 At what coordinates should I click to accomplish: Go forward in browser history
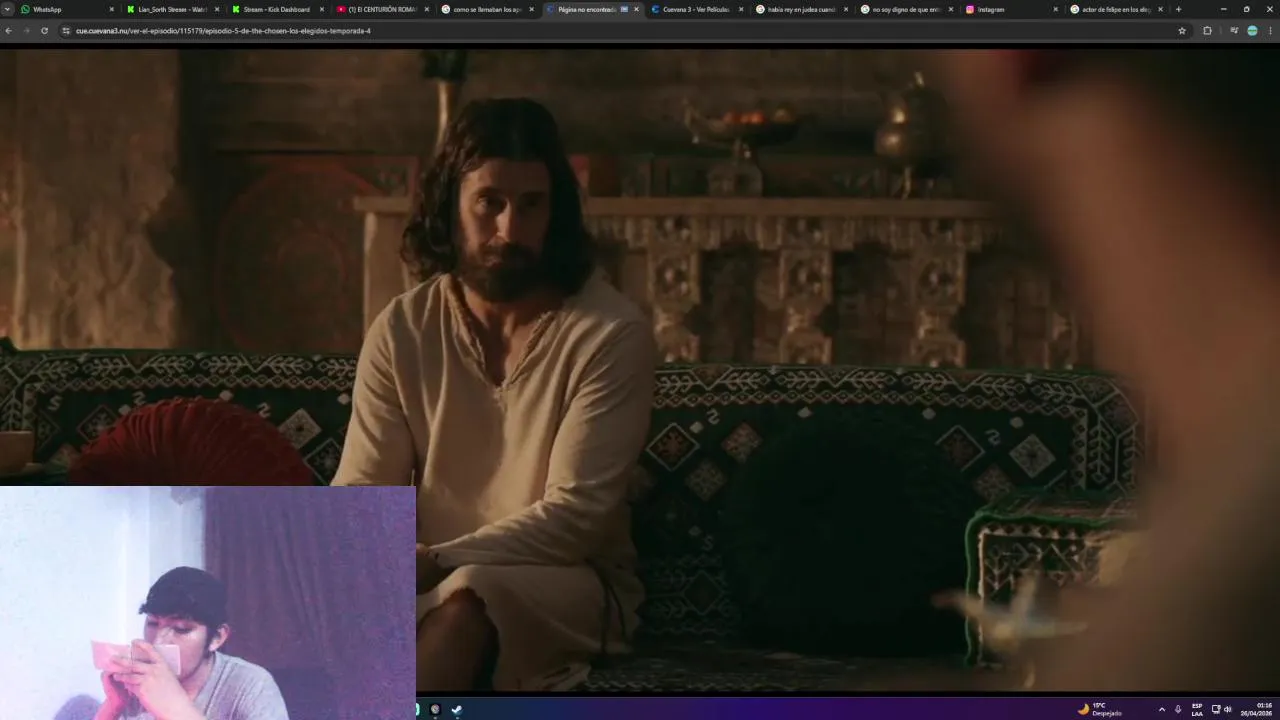point(26,31)
